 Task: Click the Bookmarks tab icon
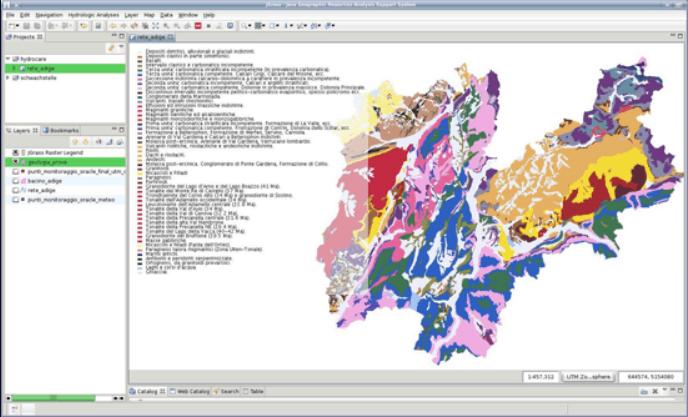tap(46, 130)
